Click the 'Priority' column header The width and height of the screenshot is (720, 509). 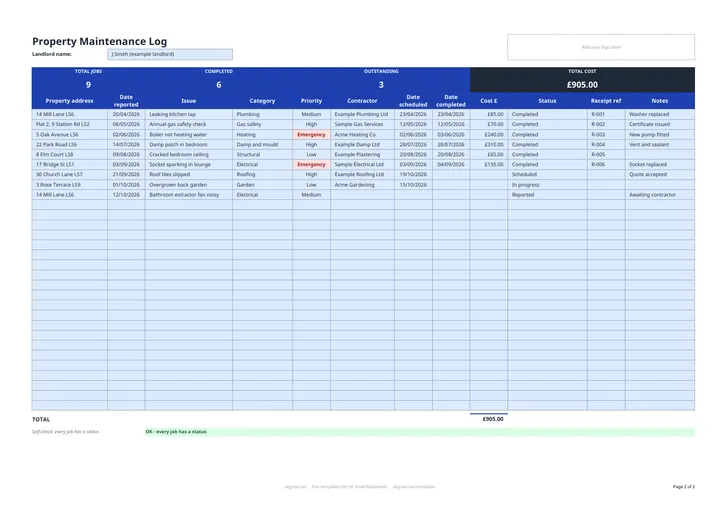311,101
